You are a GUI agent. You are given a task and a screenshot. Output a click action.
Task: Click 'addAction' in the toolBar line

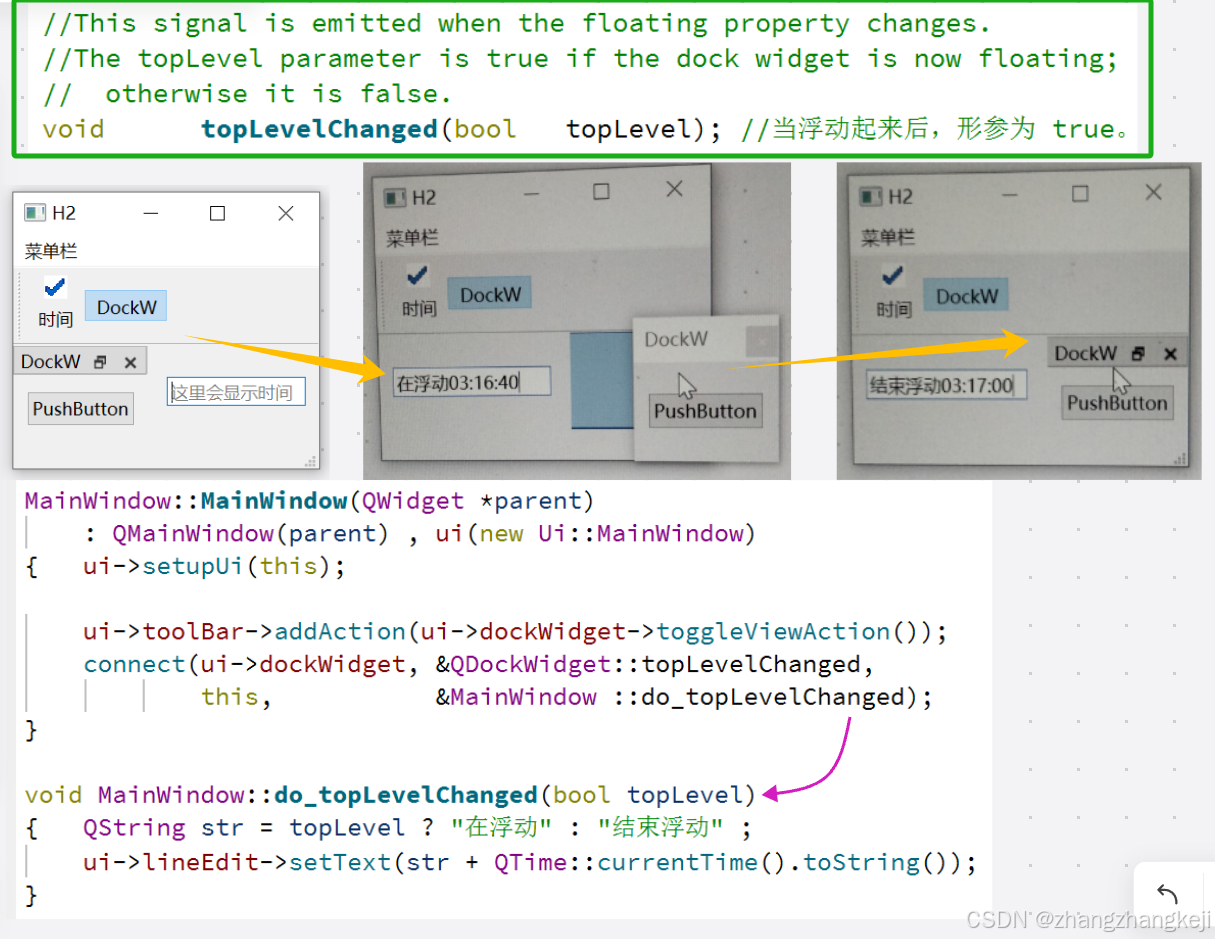(340, 631)
